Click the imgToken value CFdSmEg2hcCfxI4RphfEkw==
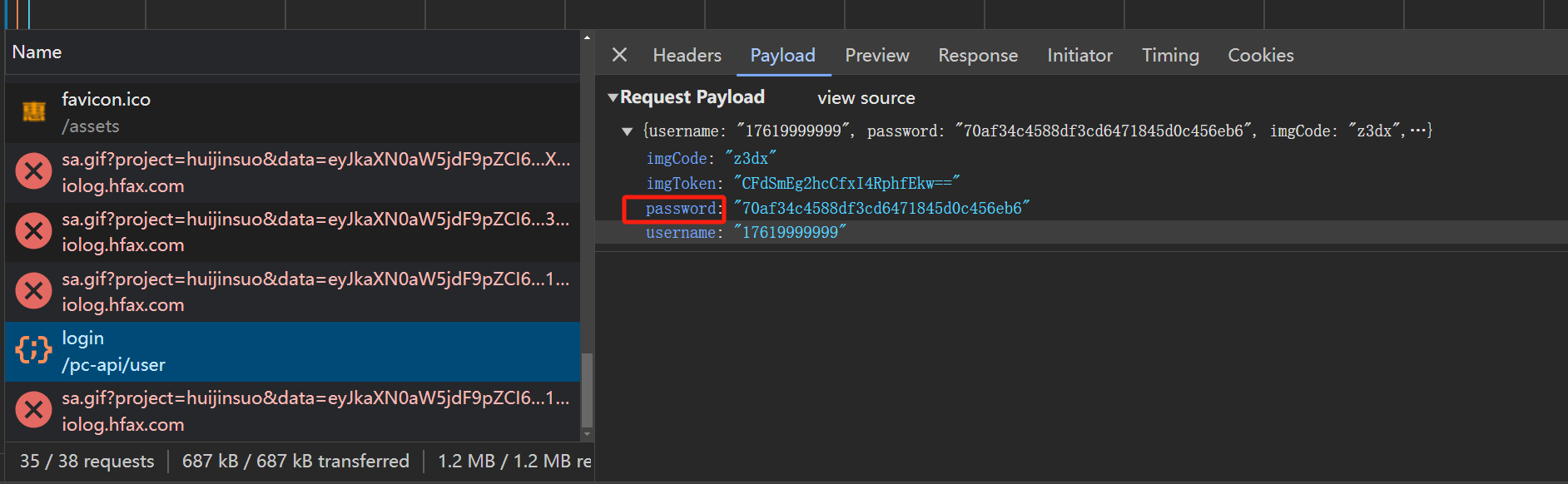The width and height of the screenshot is (1568, 484). click(847, 183)
